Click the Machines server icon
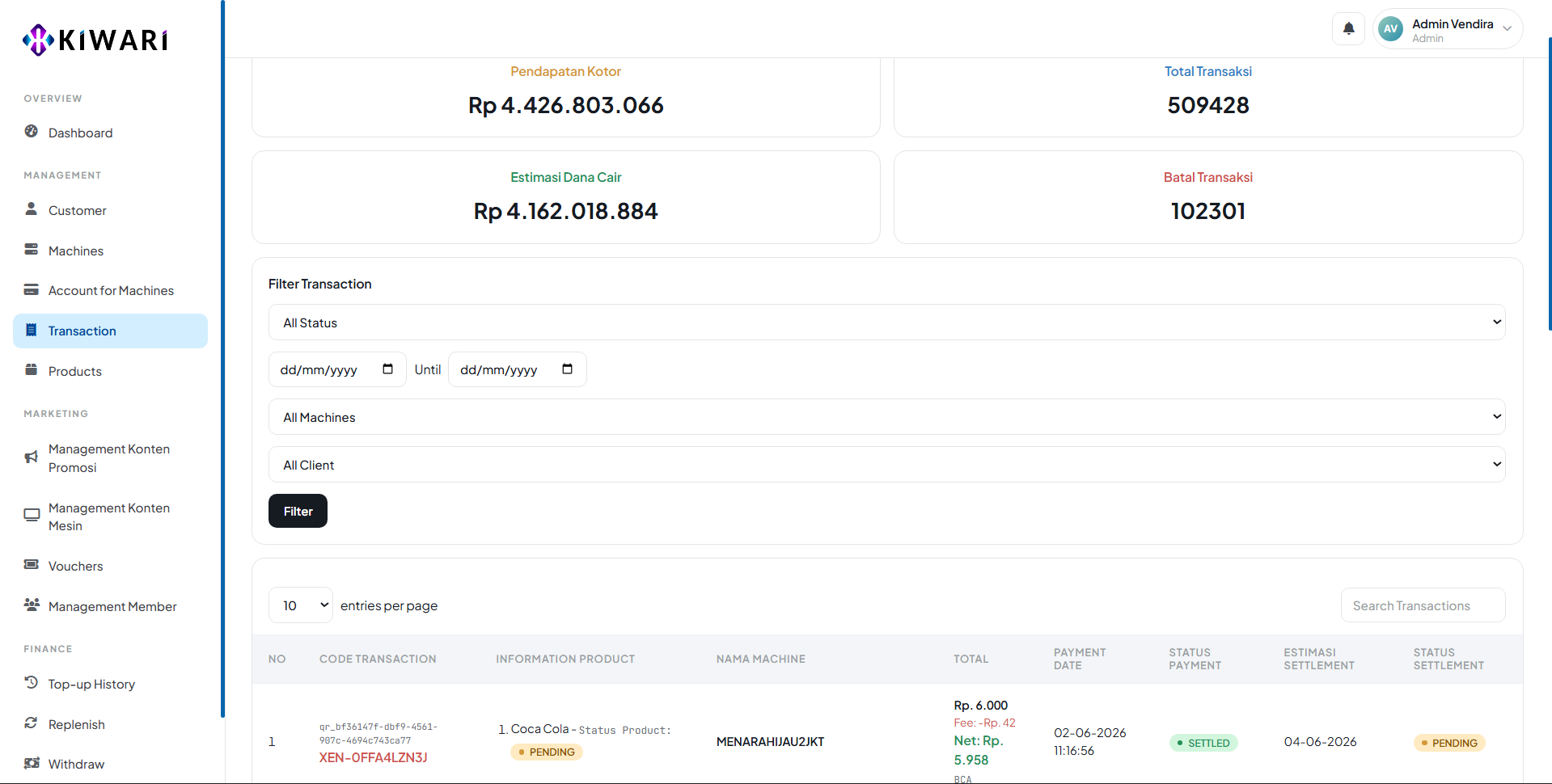This screenshot has height=784, width=1552. [x=32, y=250]
